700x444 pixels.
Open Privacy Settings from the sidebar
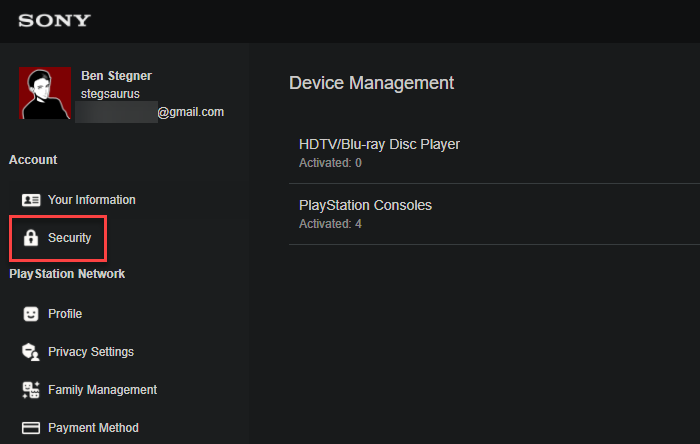click(x=90, y=352)
